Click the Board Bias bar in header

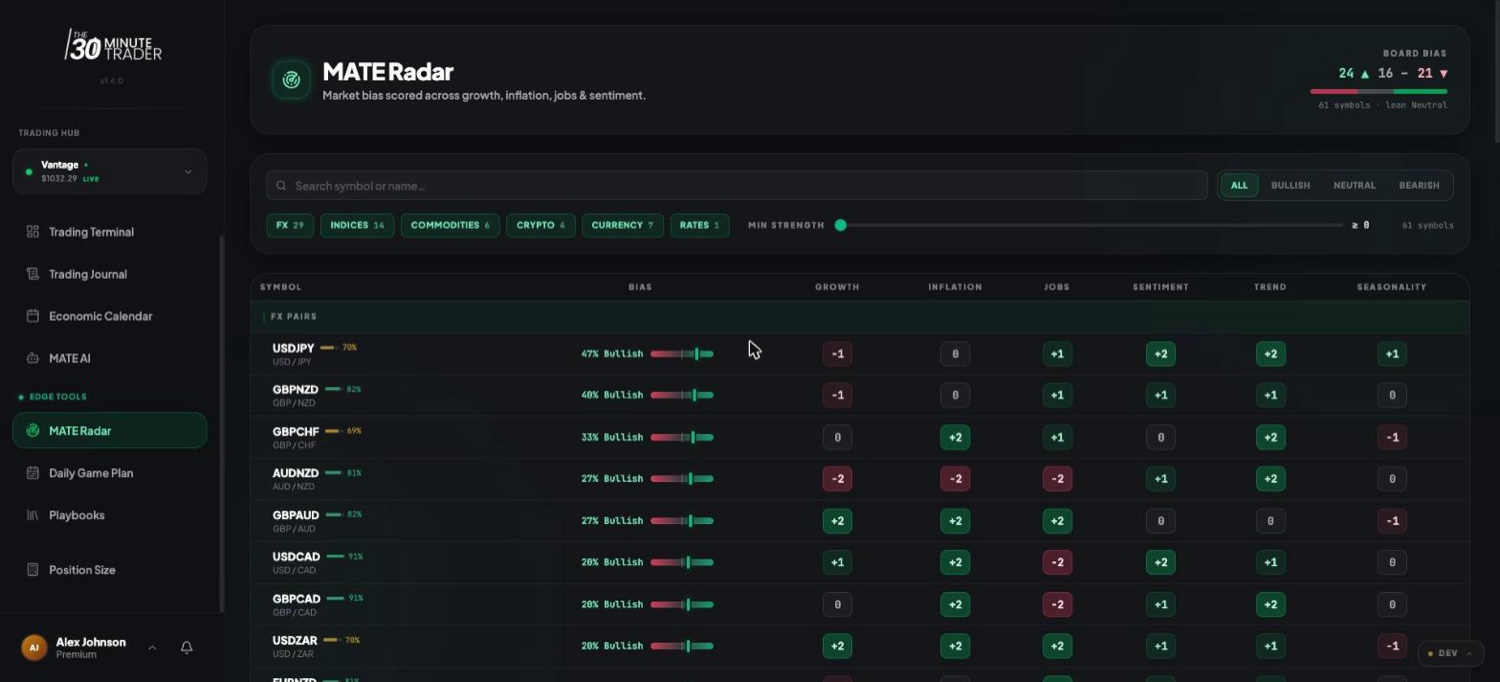coord(1379,91)
